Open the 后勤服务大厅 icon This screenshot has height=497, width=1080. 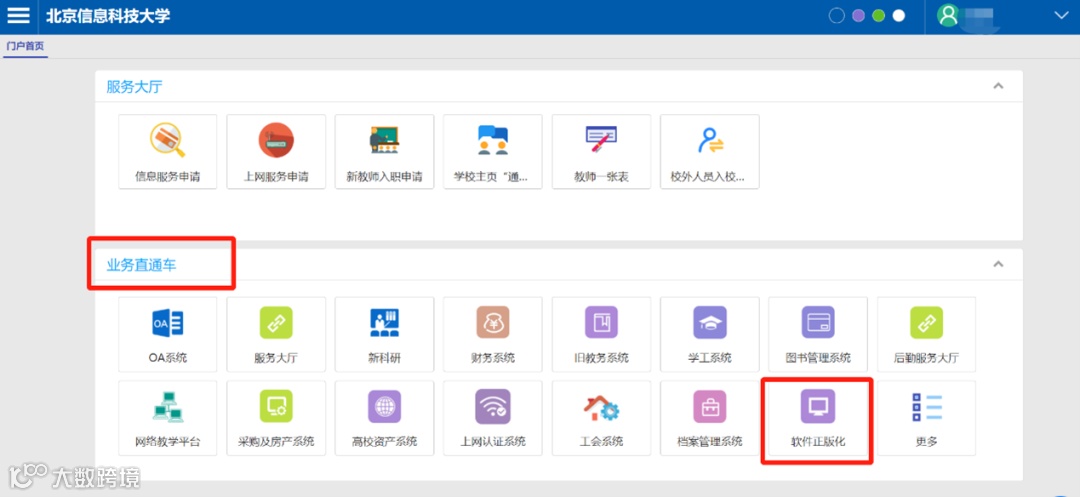pos(926,323)
